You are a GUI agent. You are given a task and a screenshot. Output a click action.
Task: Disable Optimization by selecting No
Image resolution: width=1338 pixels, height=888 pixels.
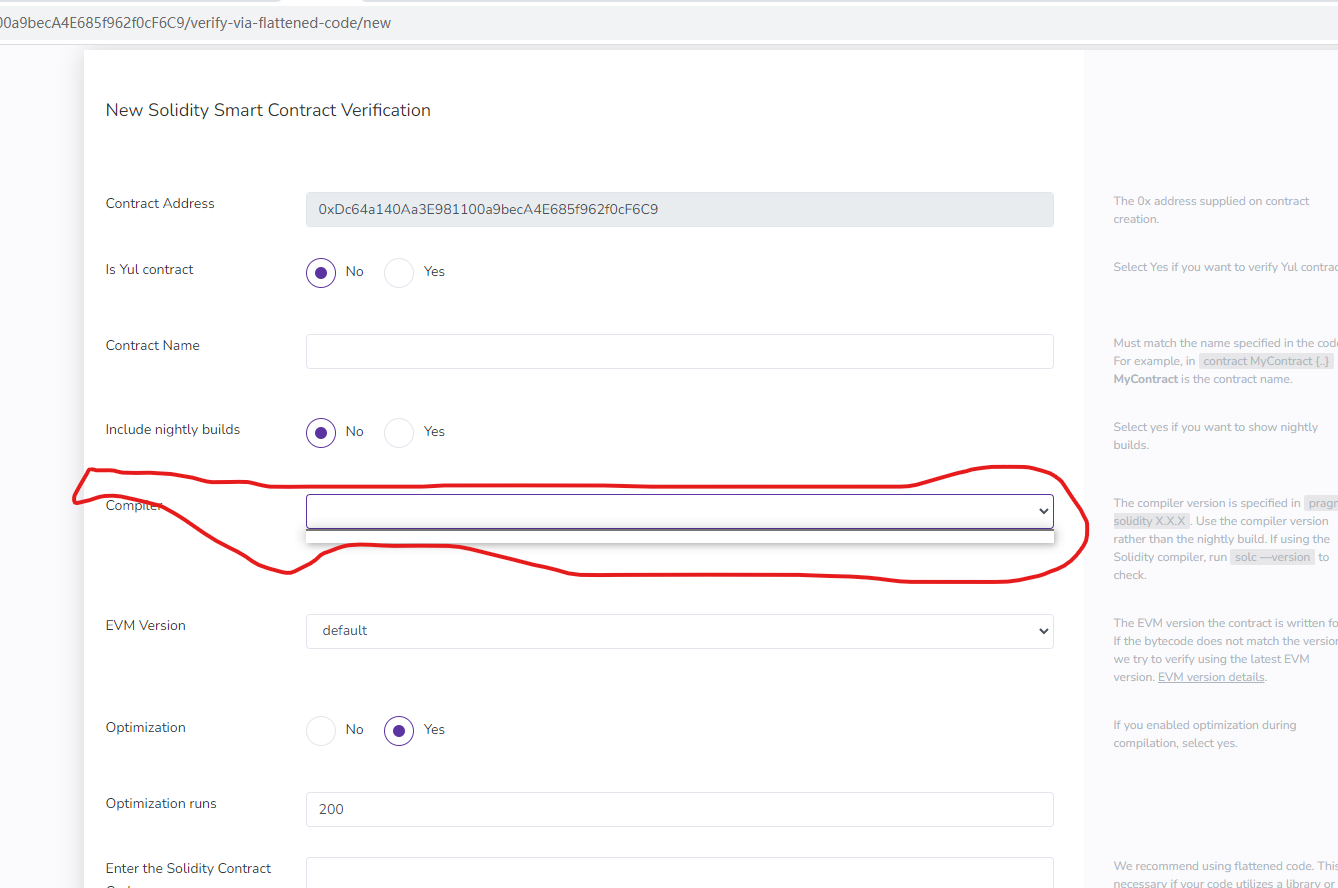(321, 730)
